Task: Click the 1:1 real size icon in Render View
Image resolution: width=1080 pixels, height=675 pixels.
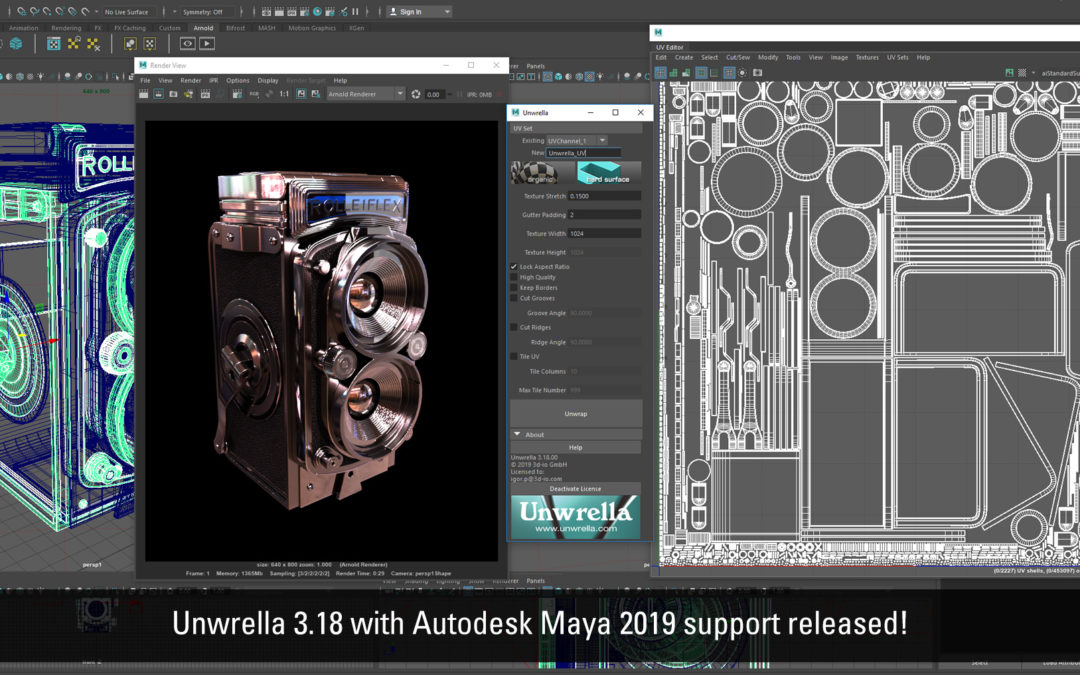Action: click(x=284, y=94)
